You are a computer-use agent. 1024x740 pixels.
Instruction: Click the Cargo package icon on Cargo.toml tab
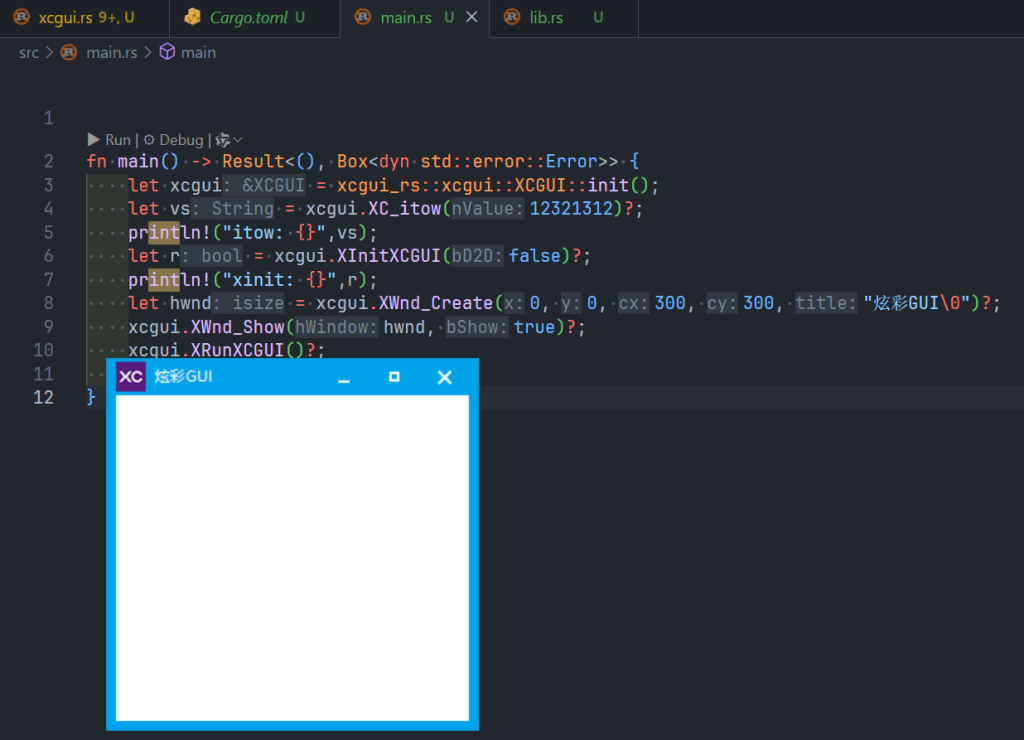coord(195,16)
